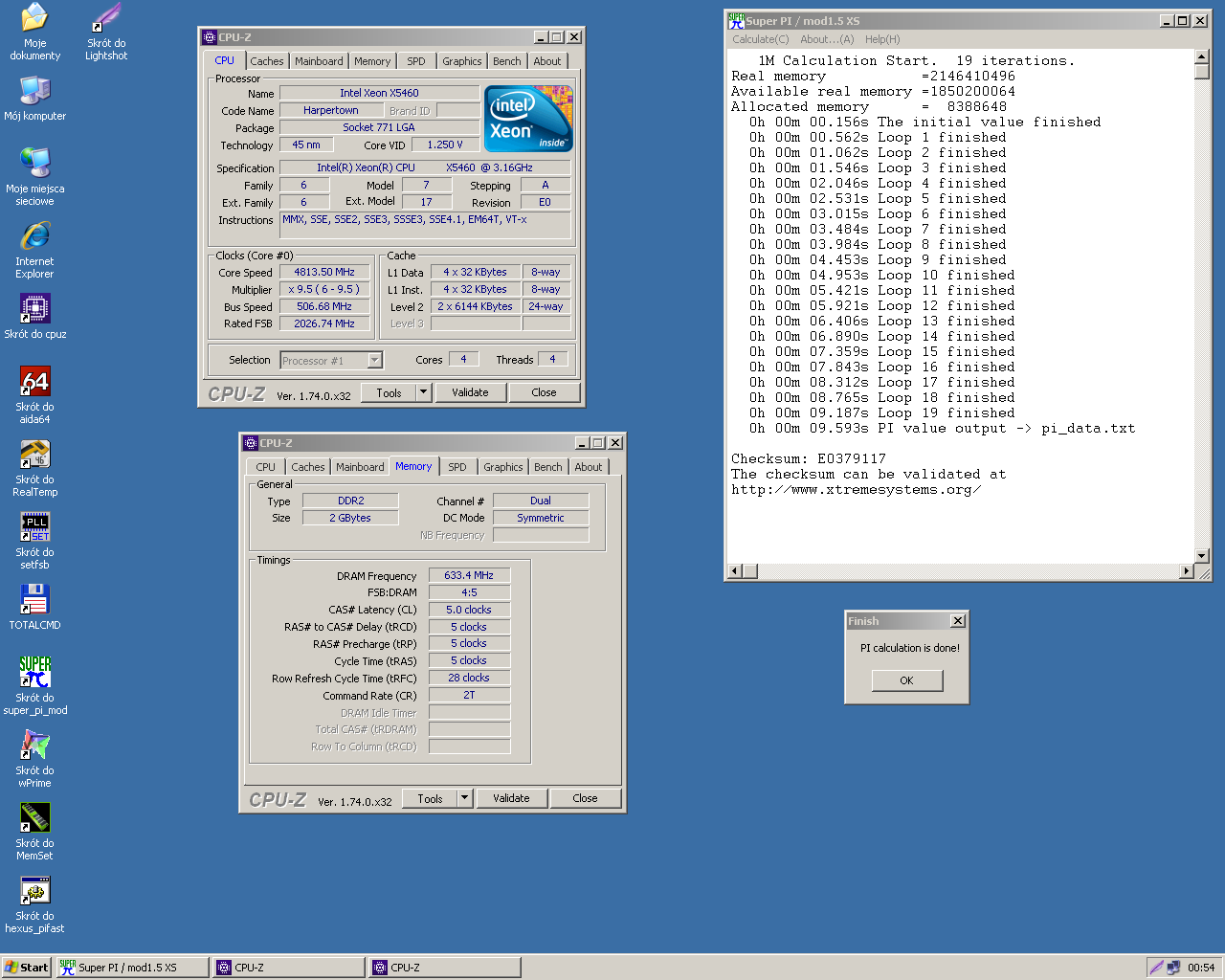Open the Start menu
Image resolution: width=1225 pixels, height=980 pixels.
pyautogui.click(x=26, y=968)
